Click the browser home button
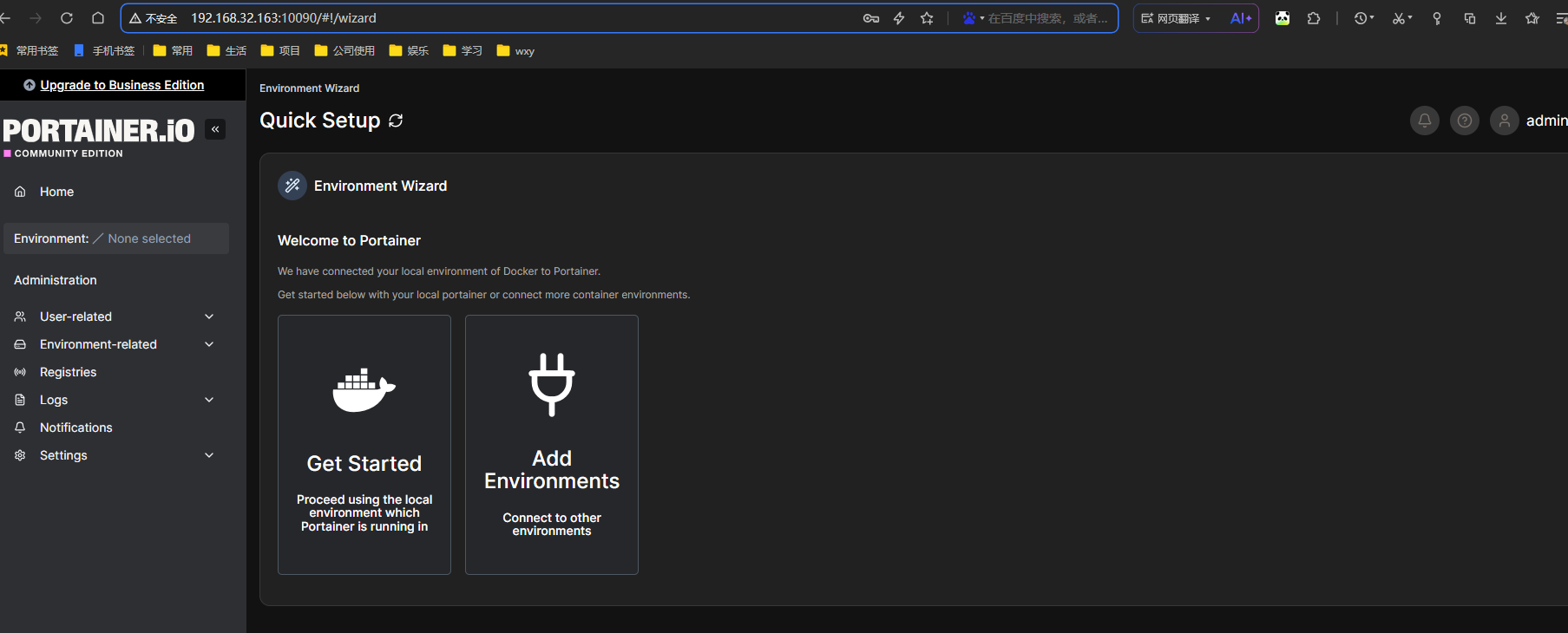The width and height of the screenshot is (1568, 633). click(98, 18)
